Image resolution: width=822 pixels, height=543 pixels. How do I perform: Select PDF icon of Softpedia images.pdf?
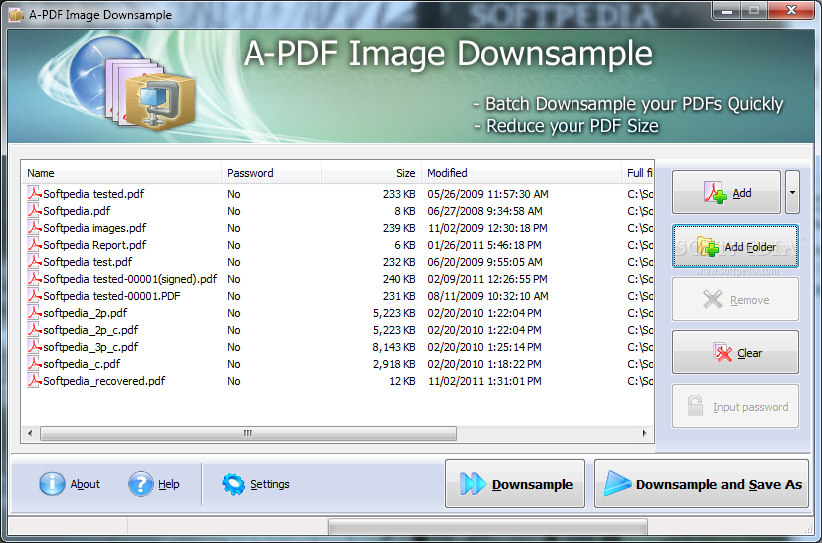(34, 228)
